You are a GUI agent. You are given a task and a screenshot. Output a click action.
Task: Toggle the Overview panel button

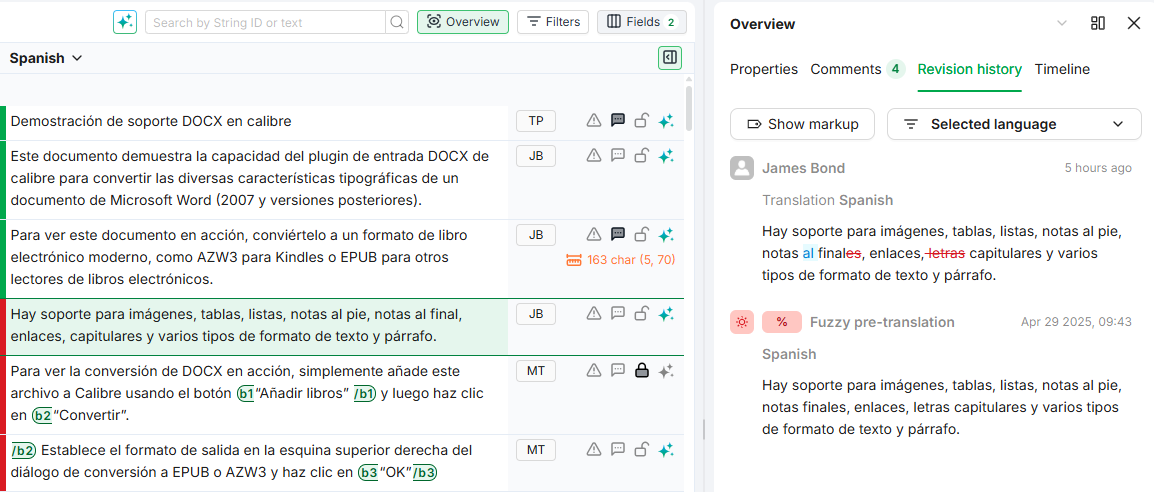(x=463, y=22)
